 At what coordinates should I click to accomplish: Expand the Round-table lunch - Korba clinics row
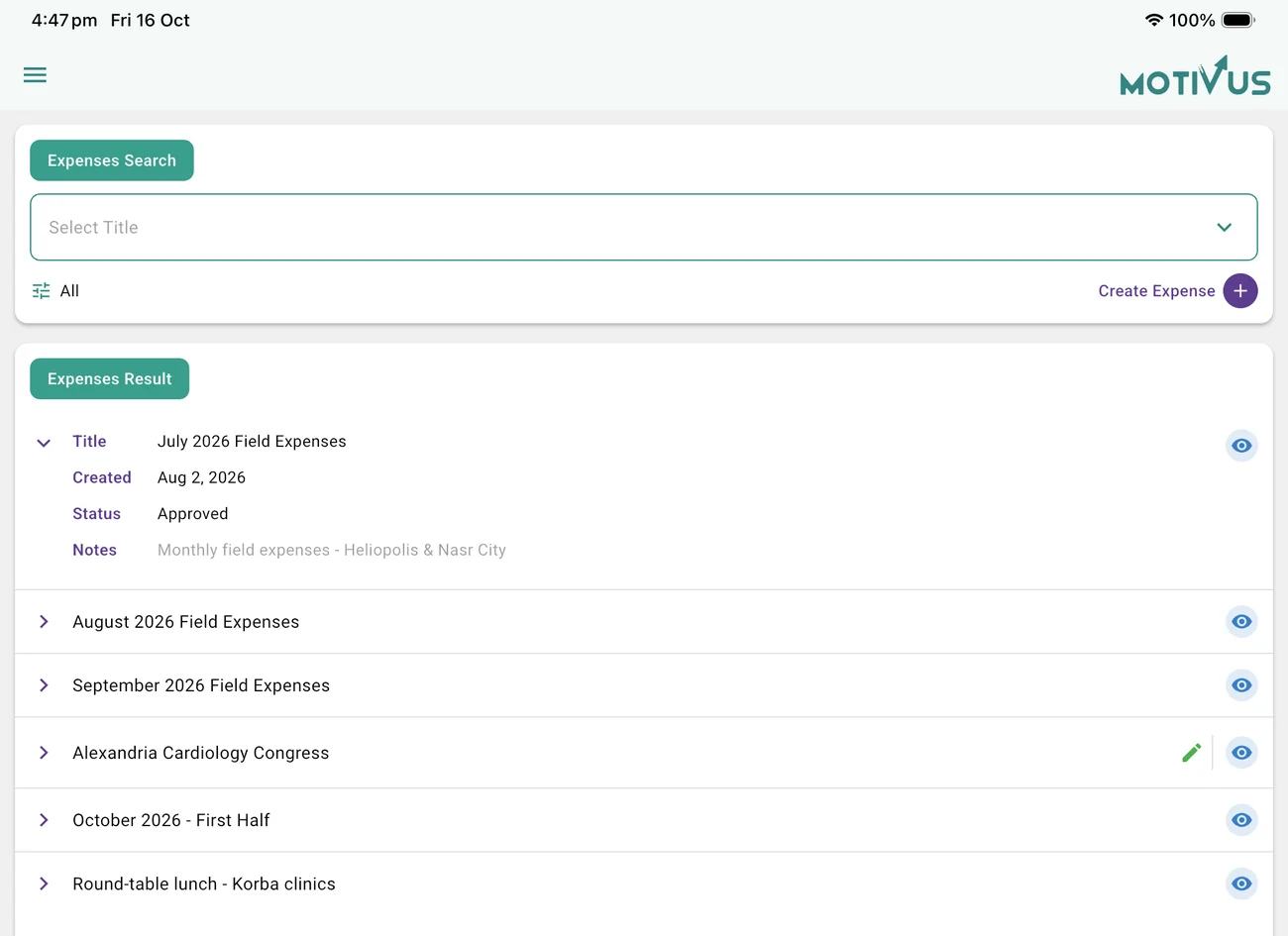(x=44, y=884)
